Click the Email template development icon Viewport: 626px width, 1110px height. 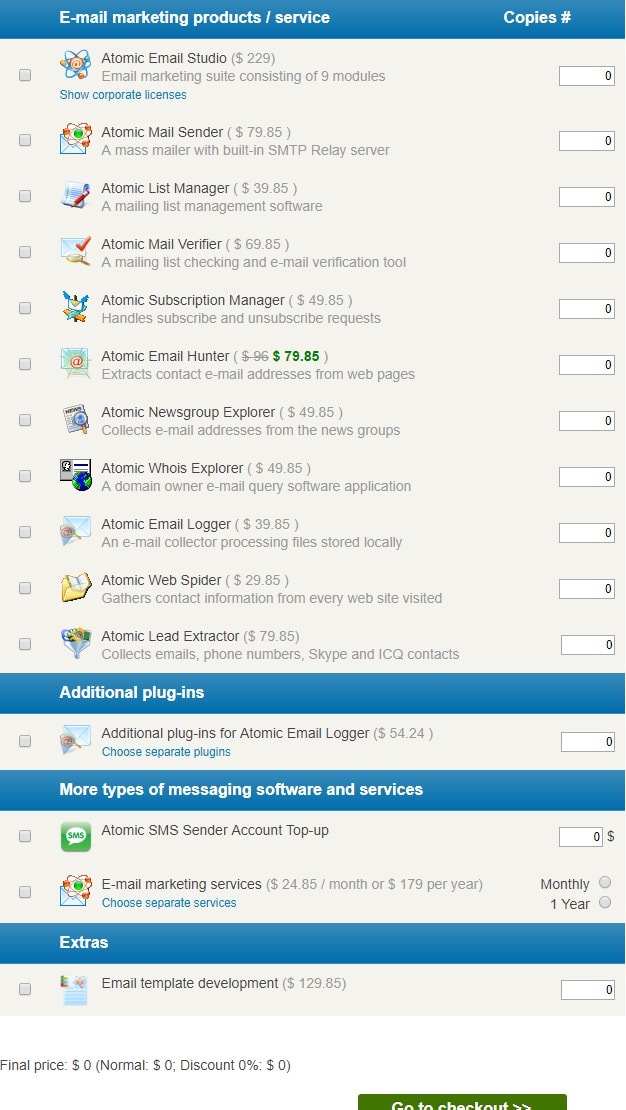click(x=75, y=990)
